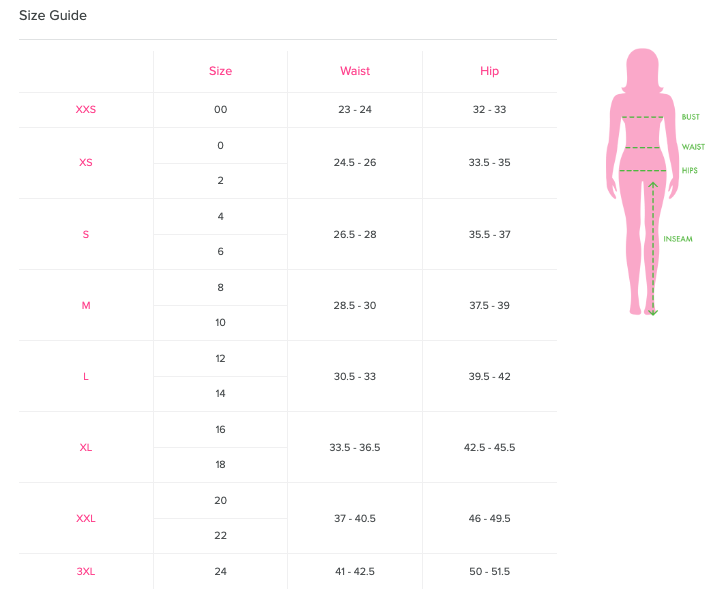711x614 pixels.
Task: Select size 00 cell
Action: [x=220, y=109]
